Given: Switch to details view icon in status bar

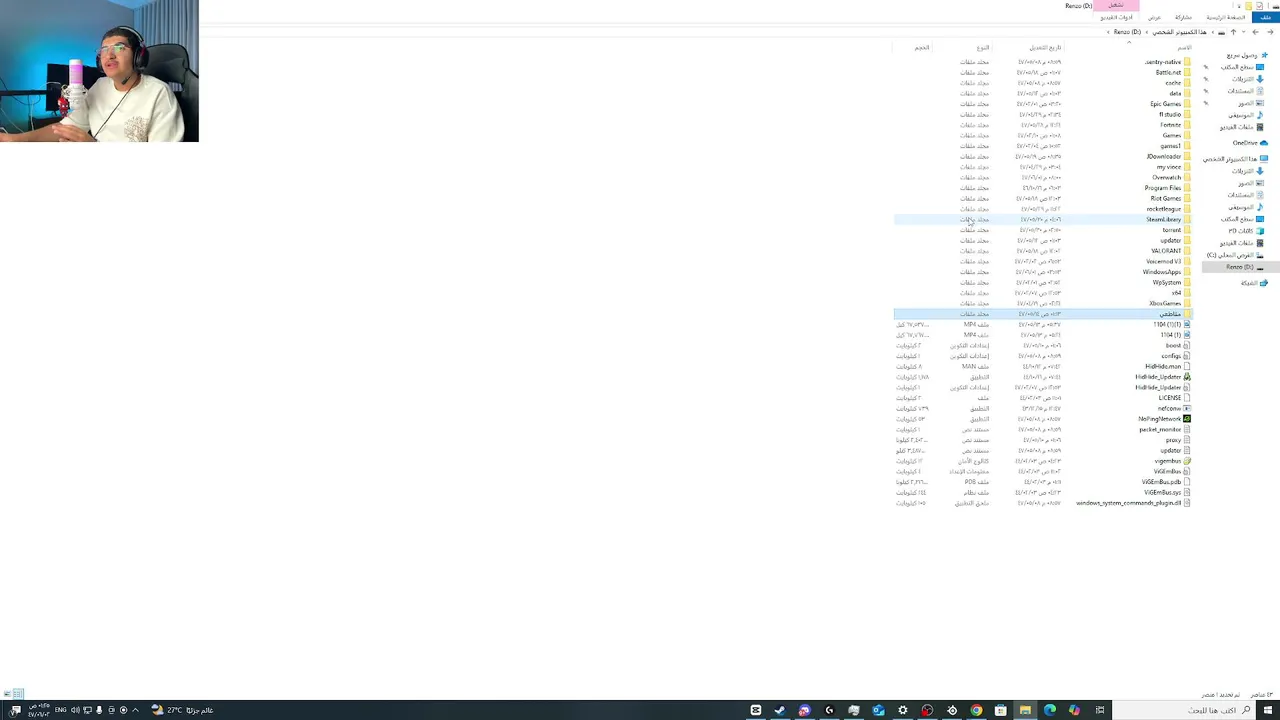Looking at the screenshot, I should (x=18, y=694).
